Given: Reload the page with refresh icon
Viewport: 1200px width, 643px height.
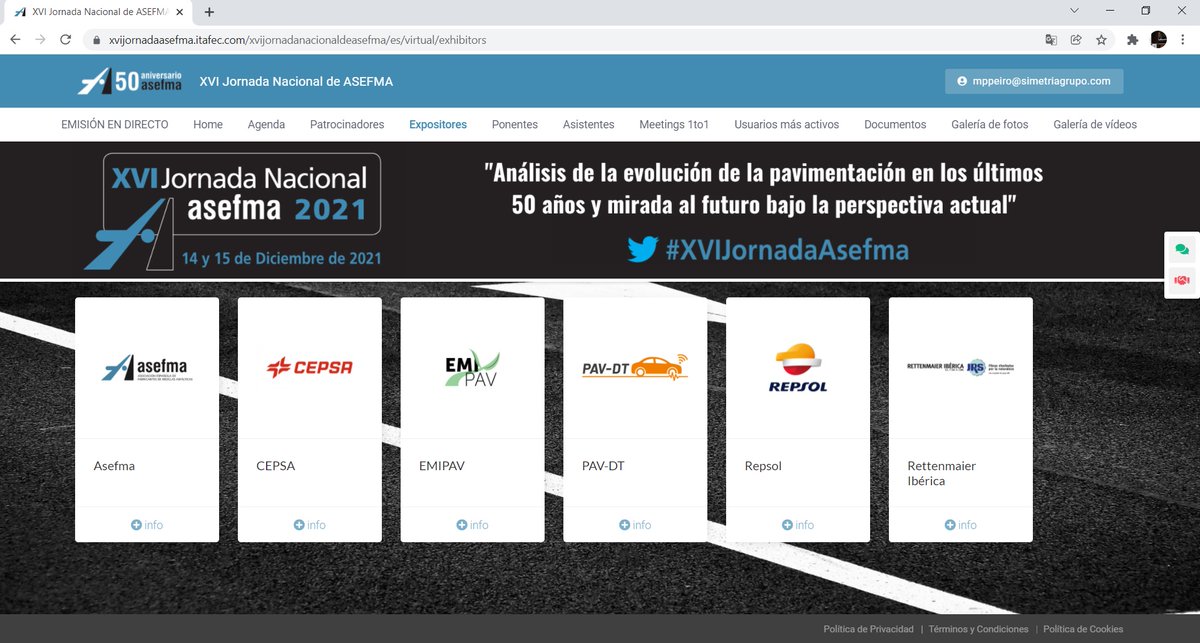Looking at the screenshot, I should pyautogui.click(x=65, y=40).
